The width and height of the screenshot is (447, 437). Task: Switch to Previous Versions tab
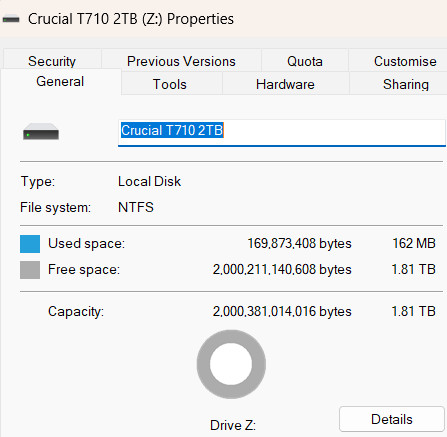[x=181, y=61]
